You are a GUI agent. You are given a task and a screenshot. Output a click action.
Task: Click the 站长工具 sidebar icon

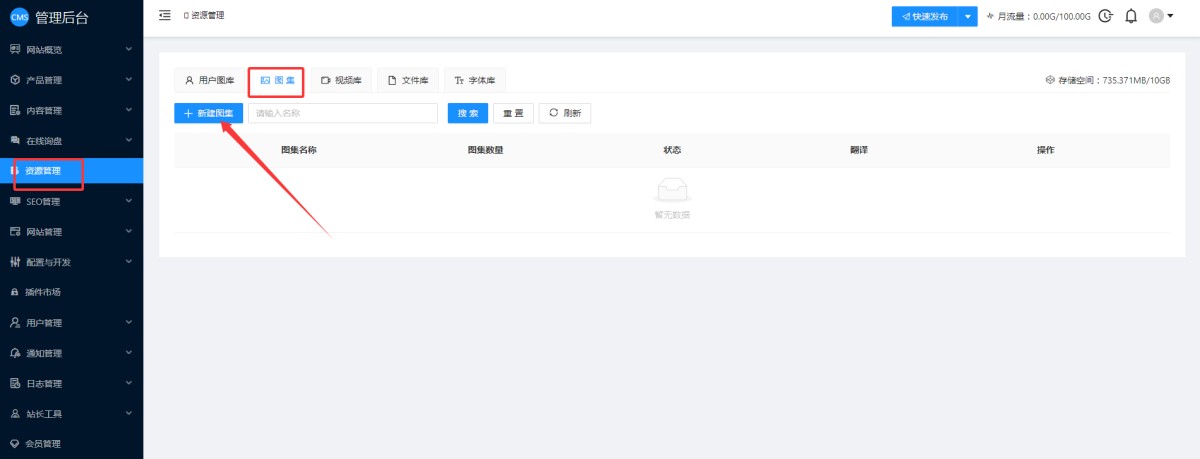click(15, 413)
